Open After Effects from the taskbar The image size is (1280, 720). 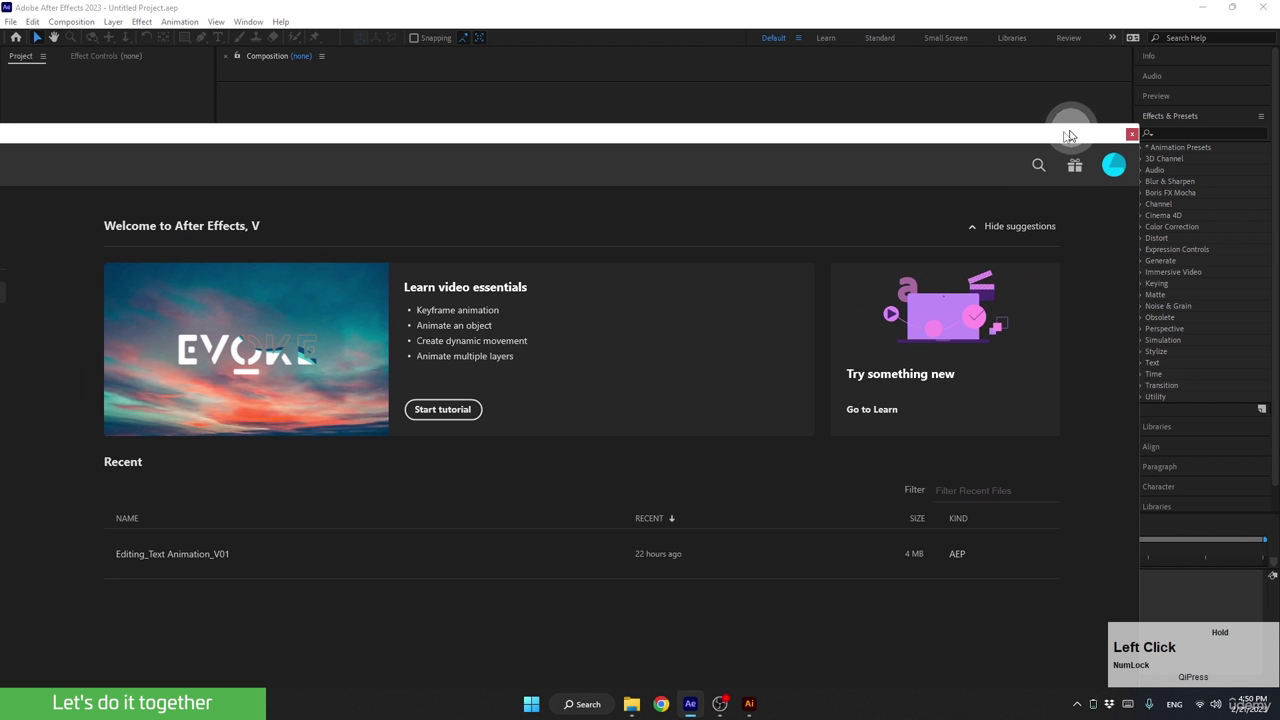click(x=690, y=704)
